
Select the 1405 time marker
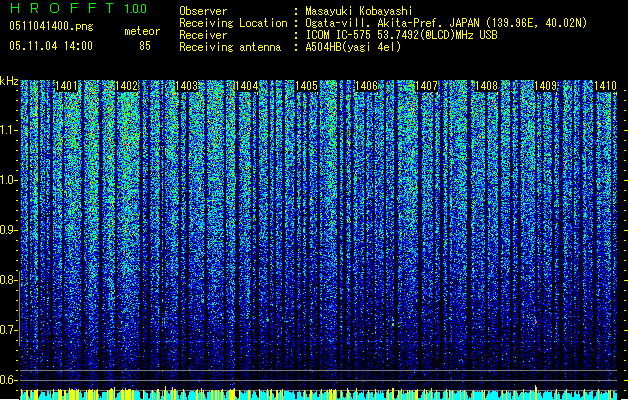click(306, 86)
